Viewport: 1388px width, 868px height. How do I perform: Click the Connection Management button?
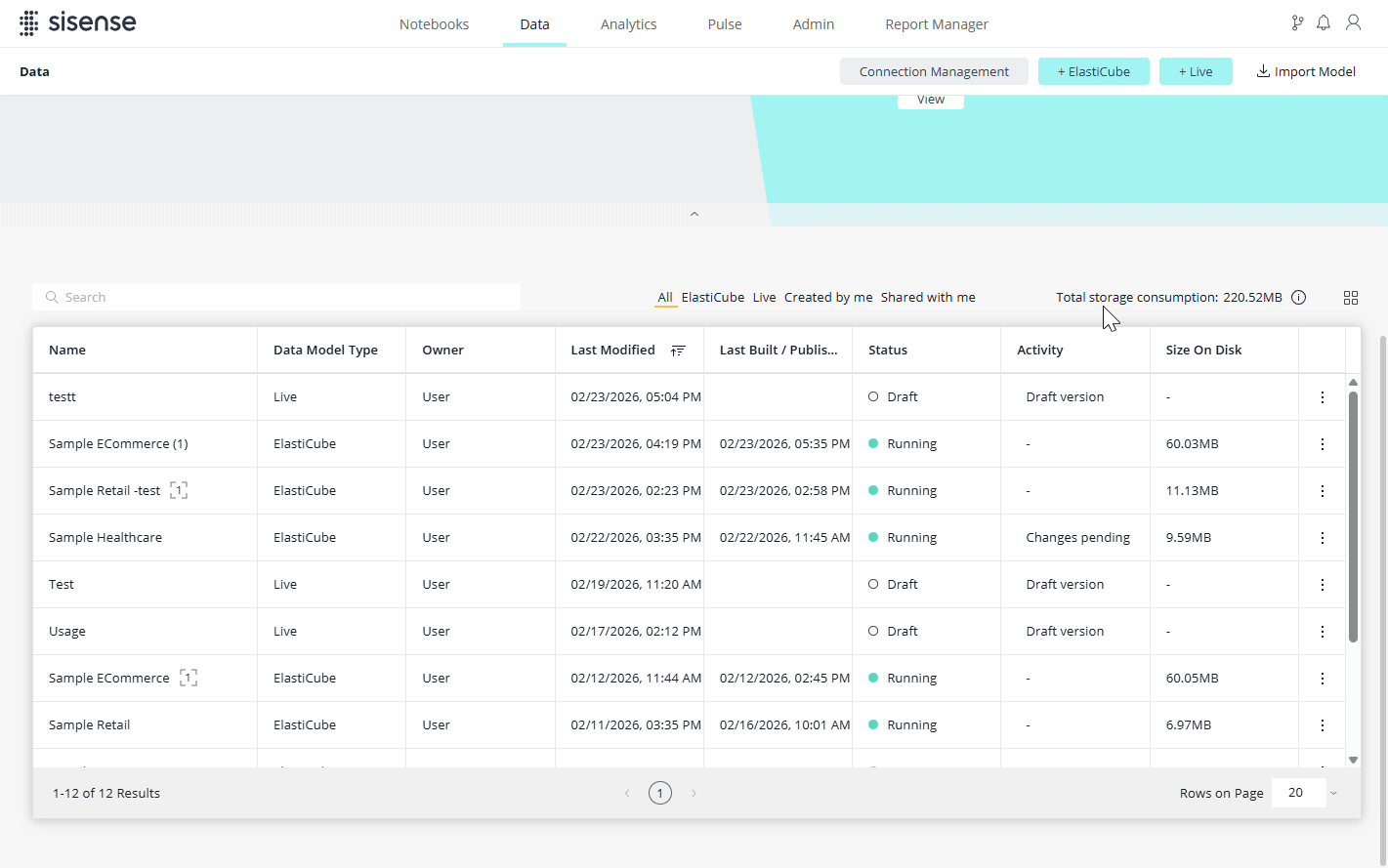coord(934,71)
